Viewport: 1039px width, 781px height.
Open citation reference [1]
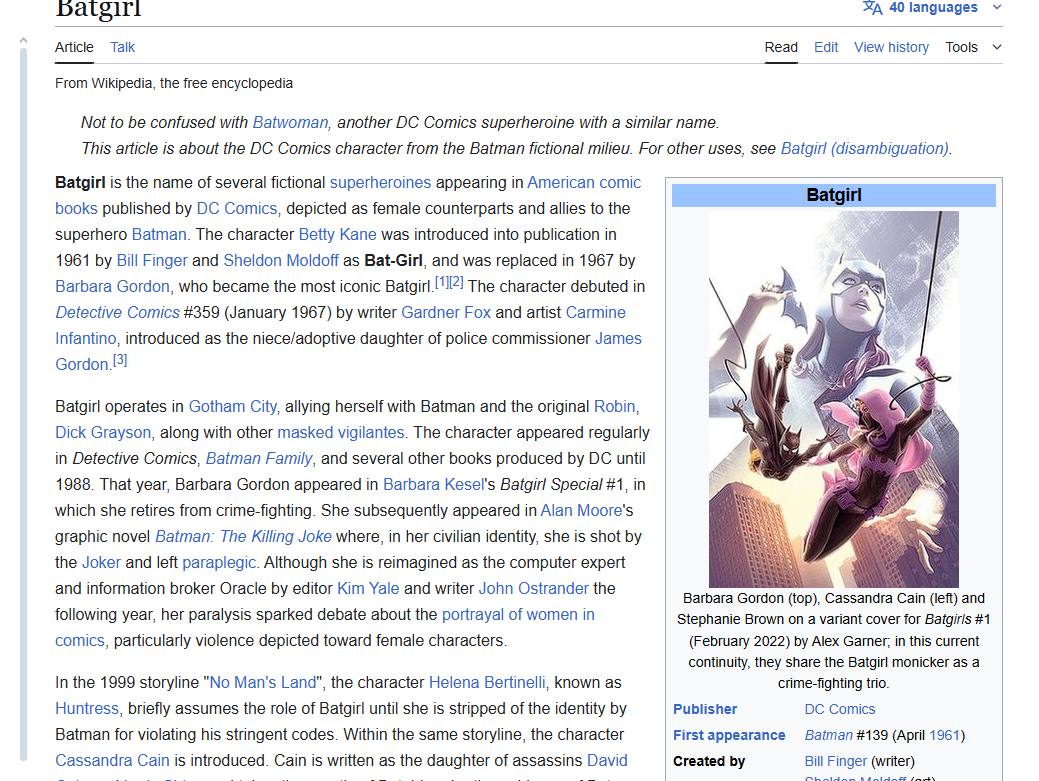[x=441, y=282]
